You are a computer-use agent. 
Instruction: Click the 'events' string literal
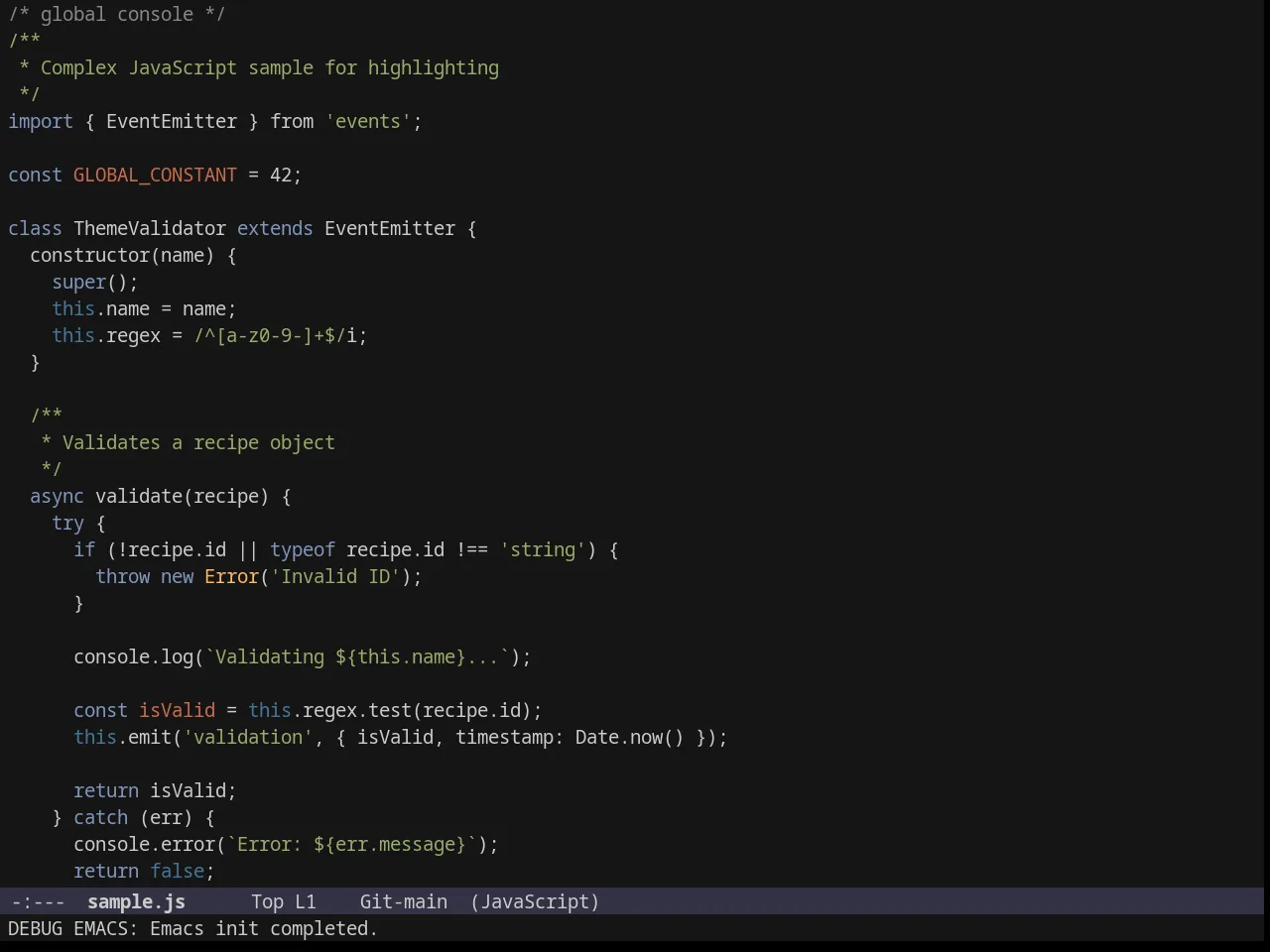point(368,121)
